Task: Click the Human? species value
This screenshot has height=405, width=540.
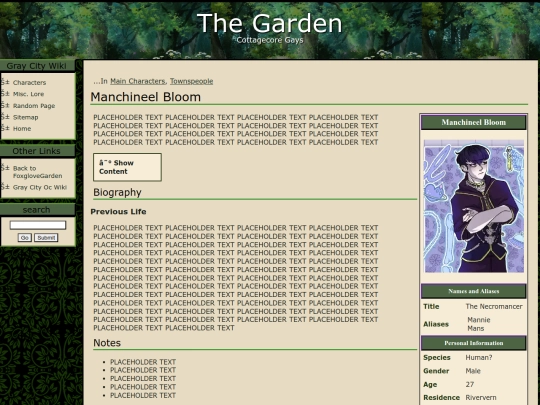Action: pos(479,357)
